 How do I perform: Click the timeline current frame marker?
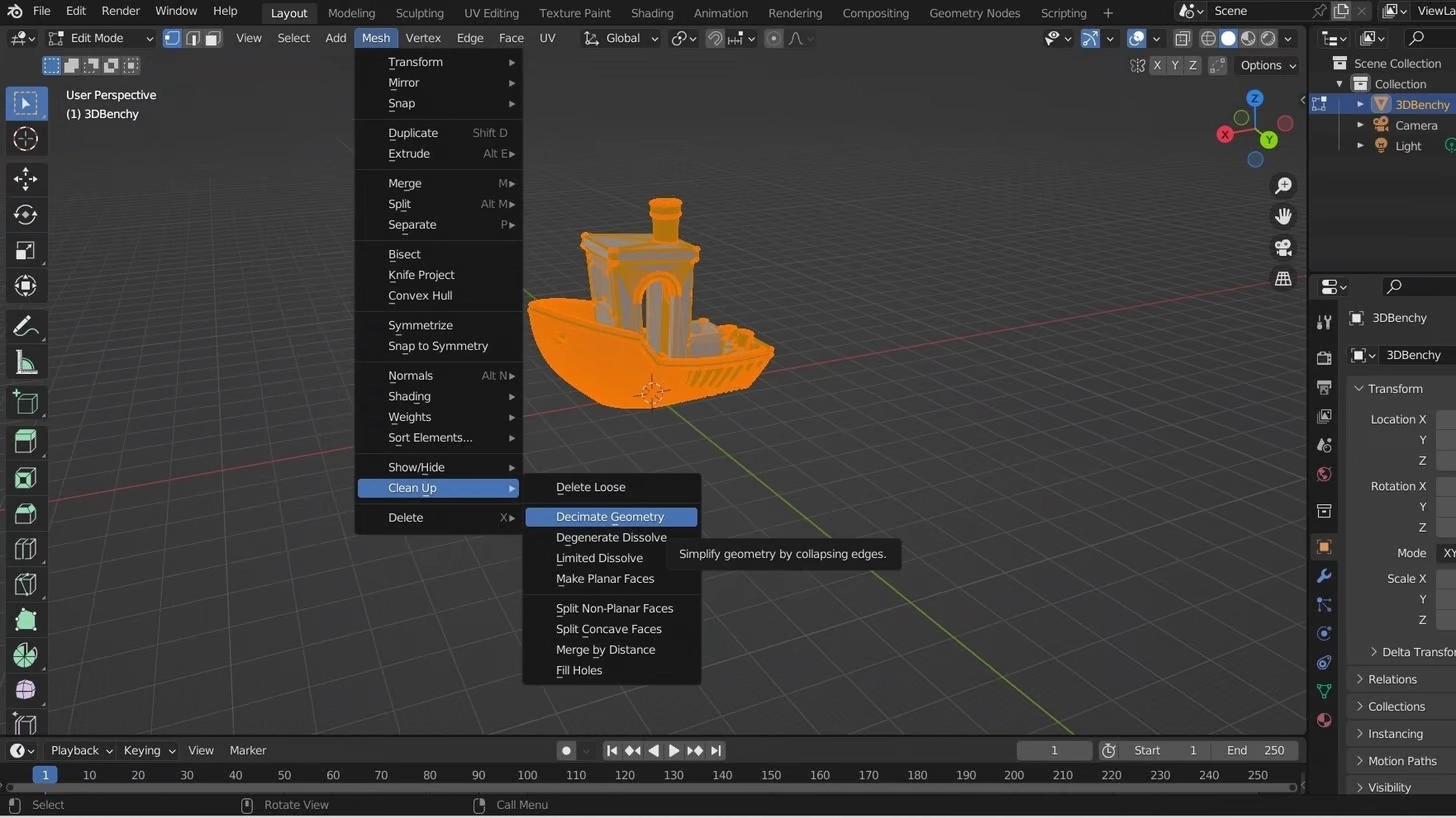point(44,775)
